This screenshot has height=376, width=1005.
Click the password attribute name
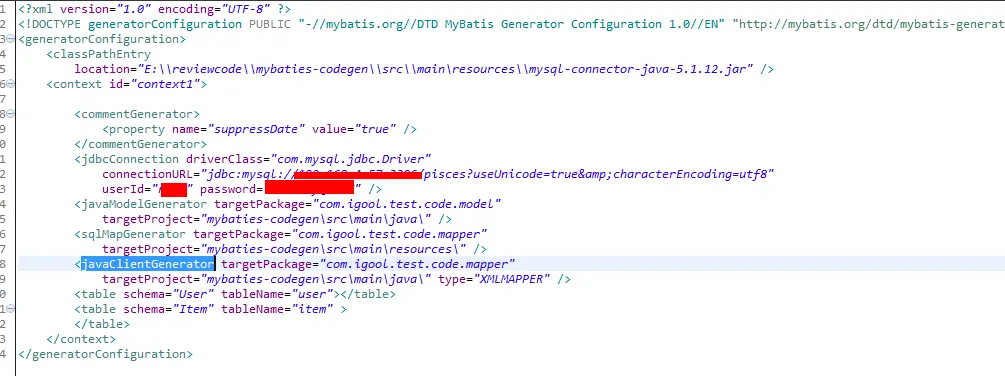click(228, 189)
